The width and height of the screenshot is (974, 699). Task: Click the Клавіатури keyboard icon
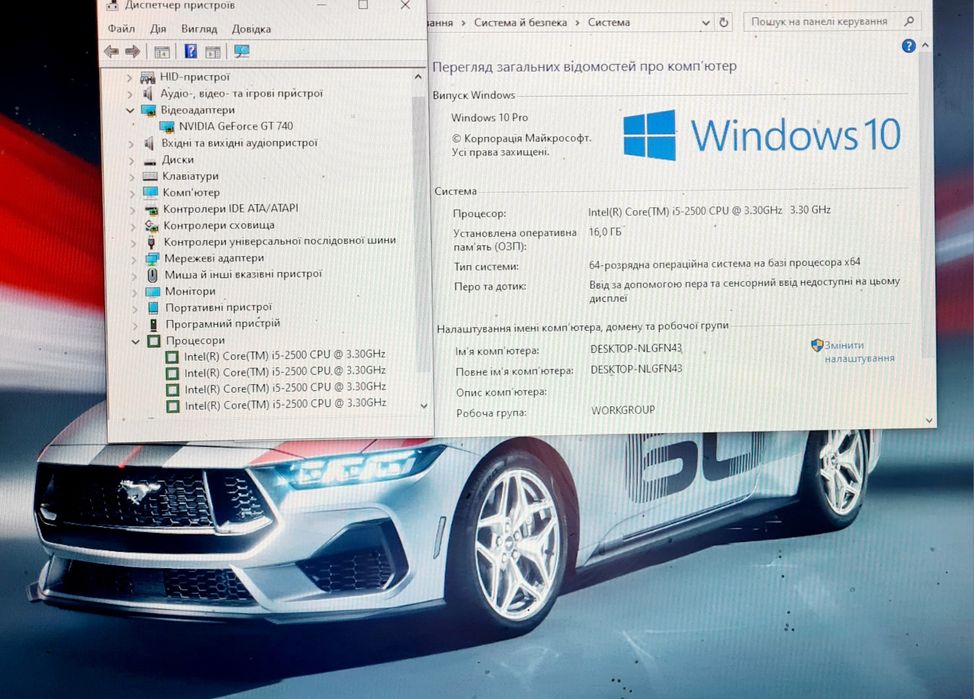click(x=150, y=176)
